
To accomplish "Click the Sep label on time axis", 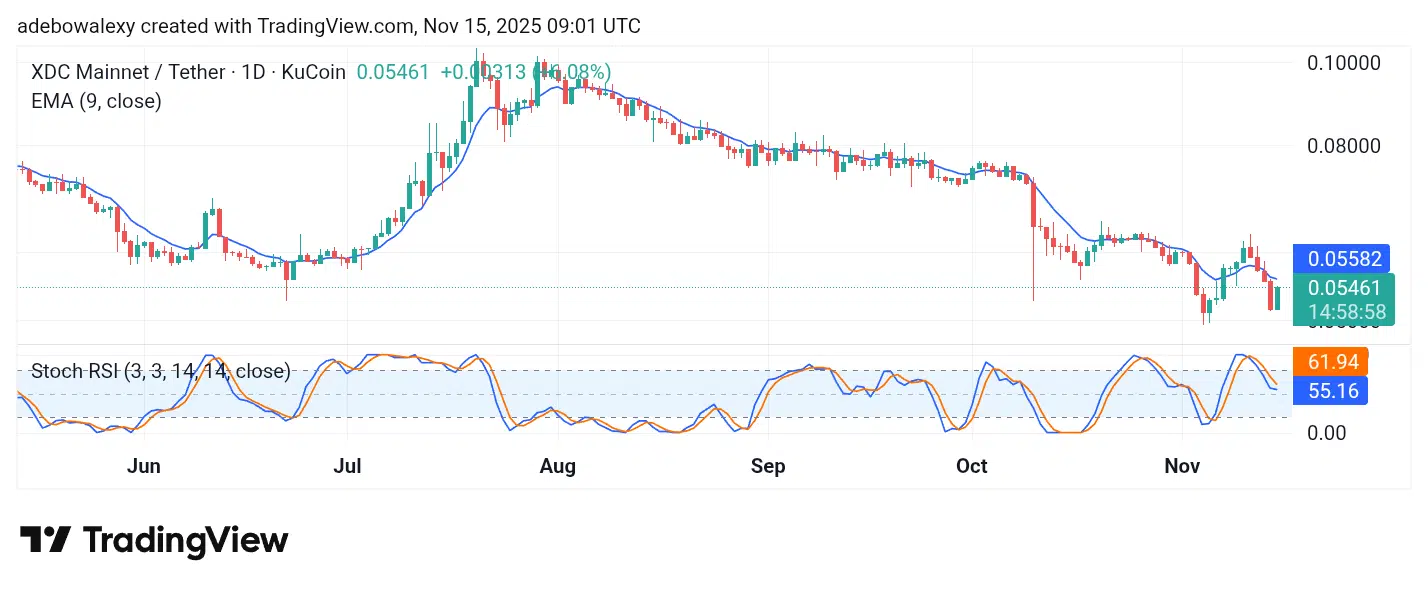I will 768,467.
